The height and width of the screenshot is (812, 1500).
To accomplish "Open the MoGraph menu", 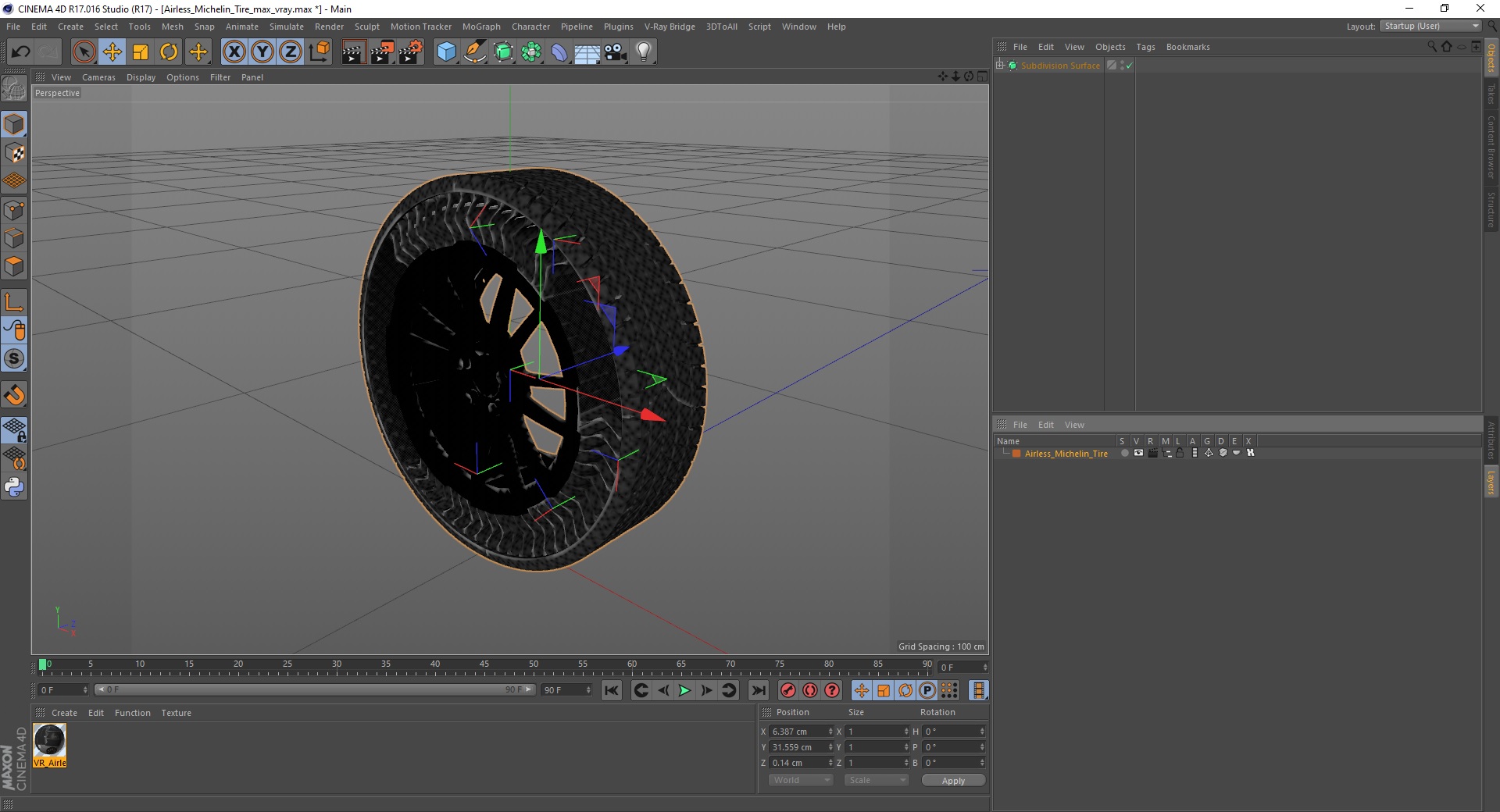I will tap(481, 27).
